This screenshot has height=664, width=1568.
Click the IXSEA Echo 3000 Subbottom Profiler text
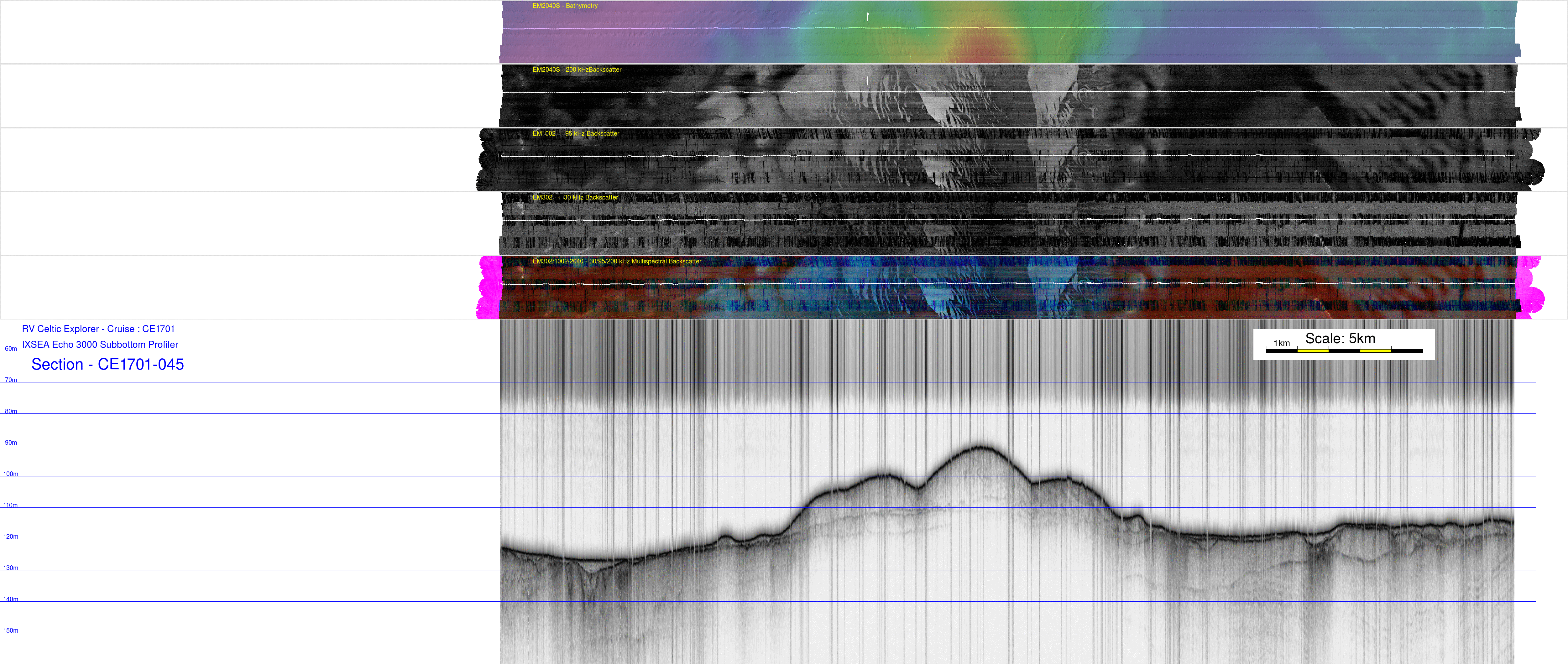[x=100, y=345]
